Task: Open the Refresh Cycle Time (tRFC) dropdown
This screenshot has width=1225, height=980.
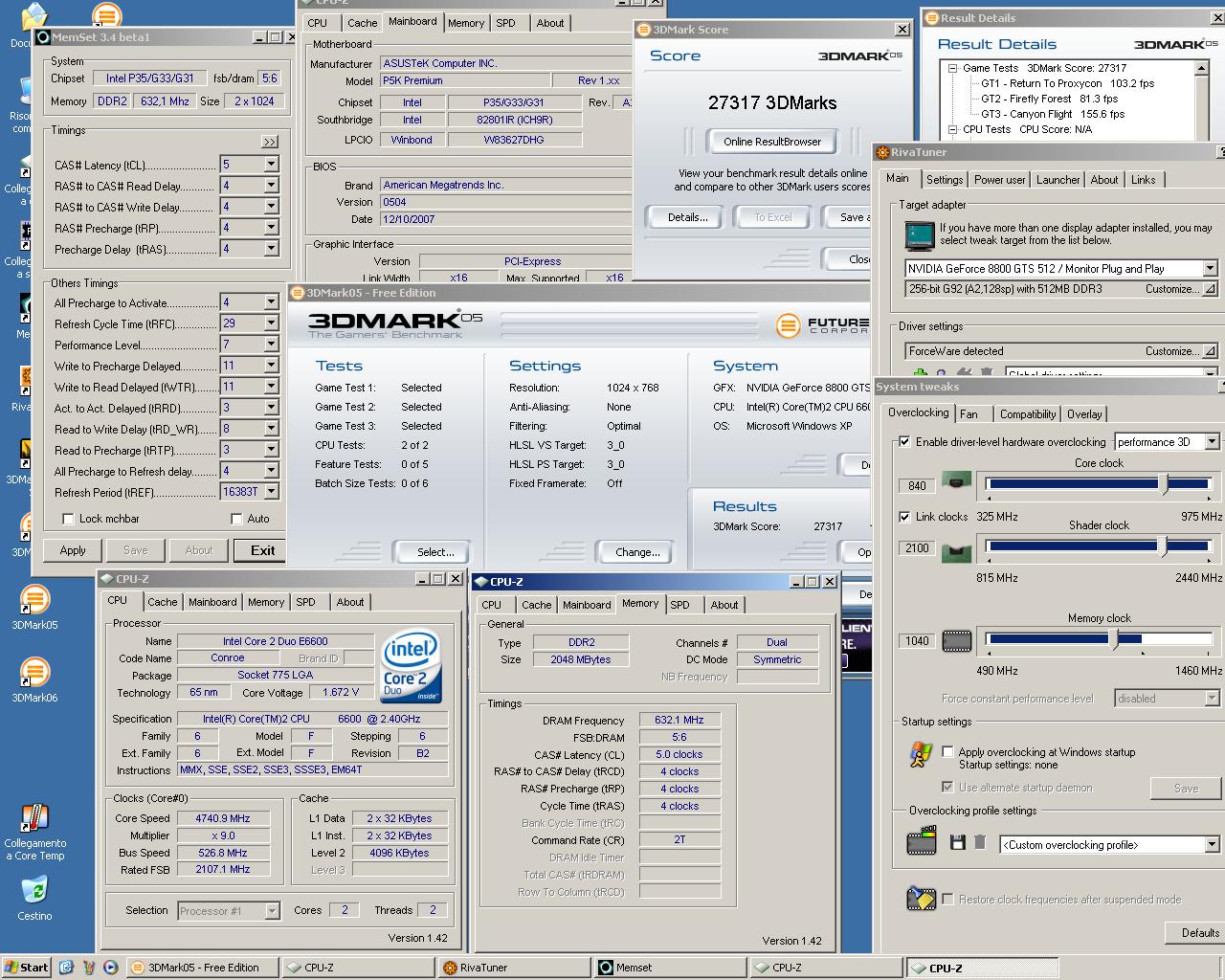Action: tap(271, 323)
